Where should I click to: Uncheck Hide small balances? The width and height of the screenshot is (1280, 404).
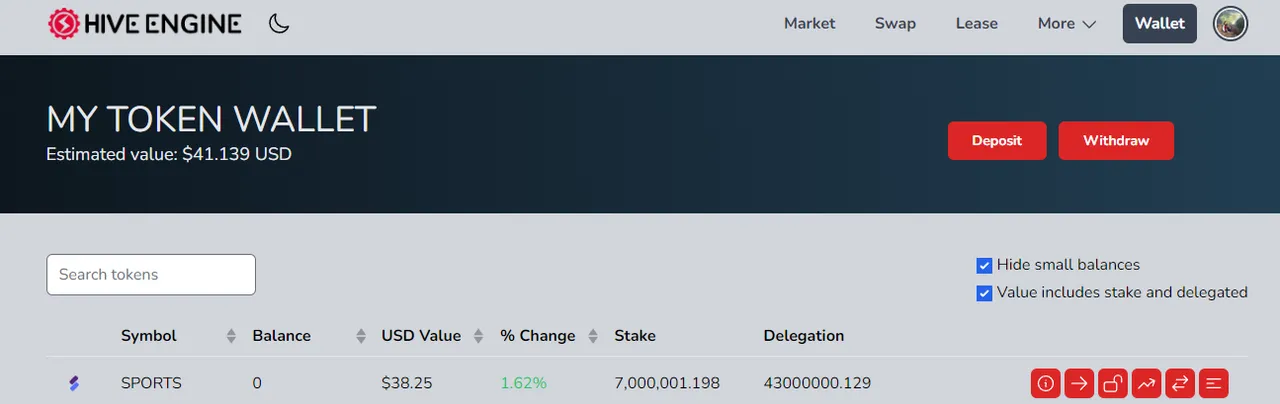[x=984, y=265]
